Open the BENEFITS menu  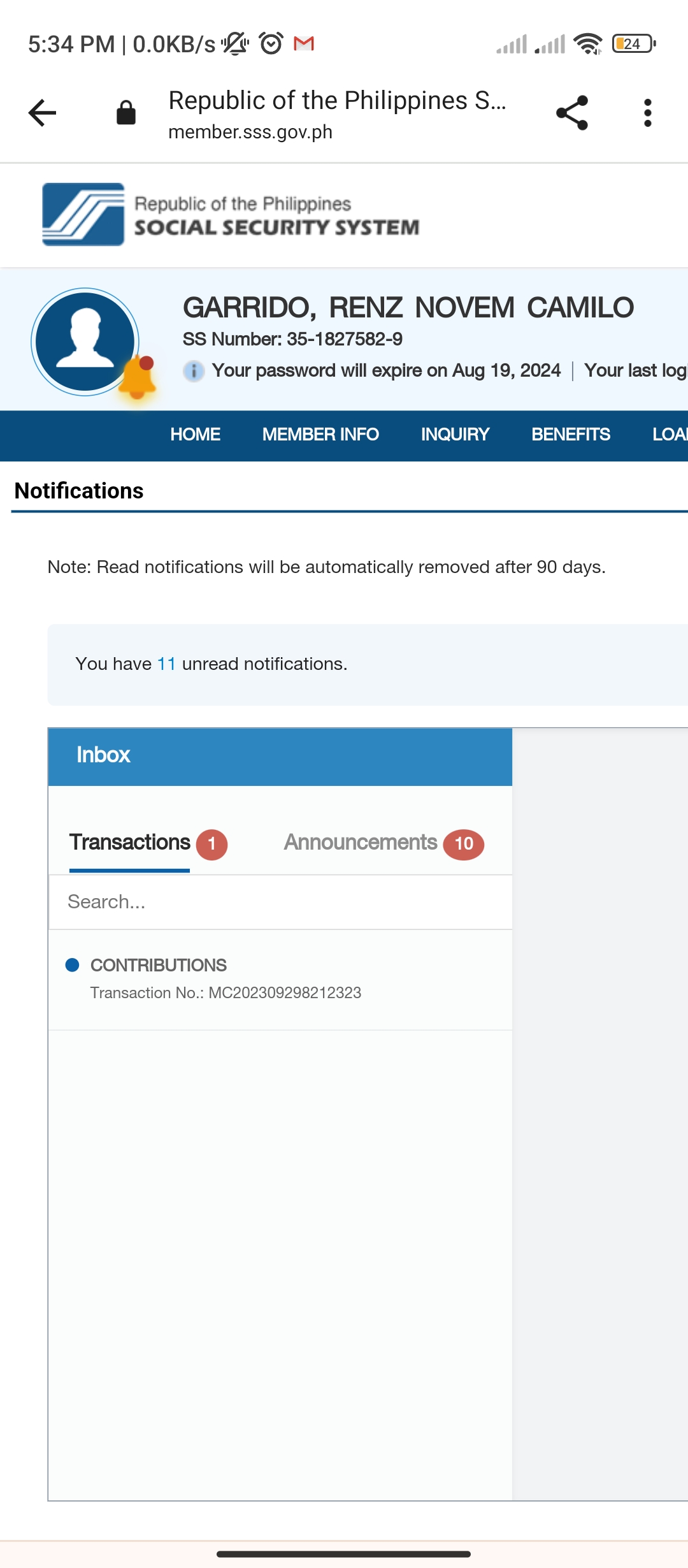[x=571, y=435]
